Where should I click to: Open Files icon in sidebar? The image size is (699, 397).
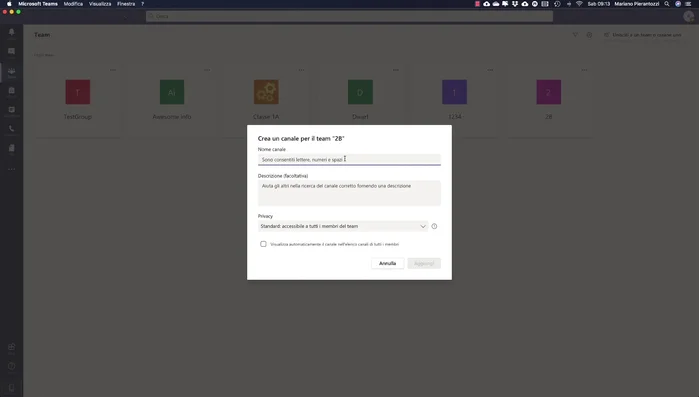coord(12,148)
